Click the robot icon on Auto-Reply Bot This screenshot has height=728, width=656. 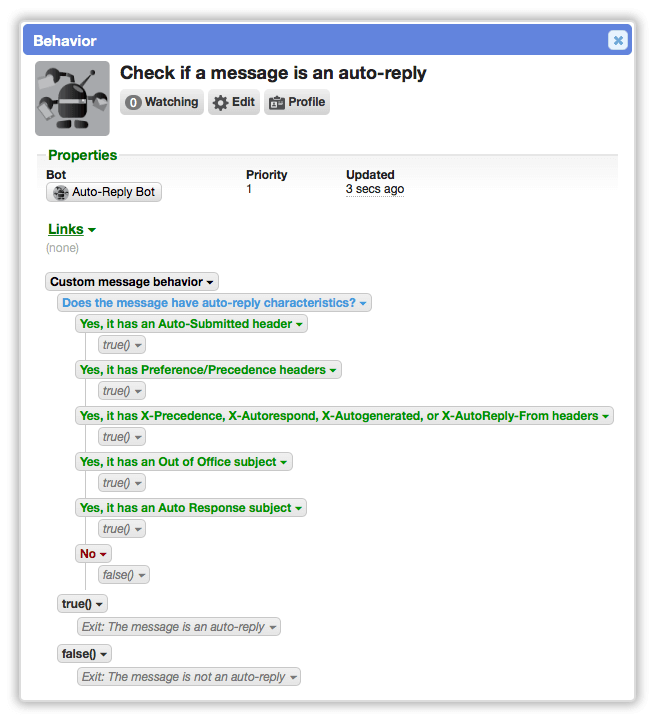60,192
